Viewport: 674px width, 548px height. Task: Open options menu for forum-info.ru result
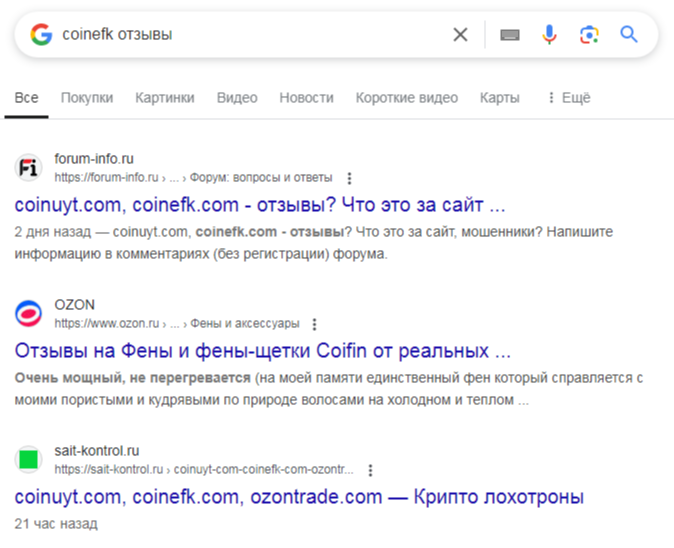coord(349,178)
